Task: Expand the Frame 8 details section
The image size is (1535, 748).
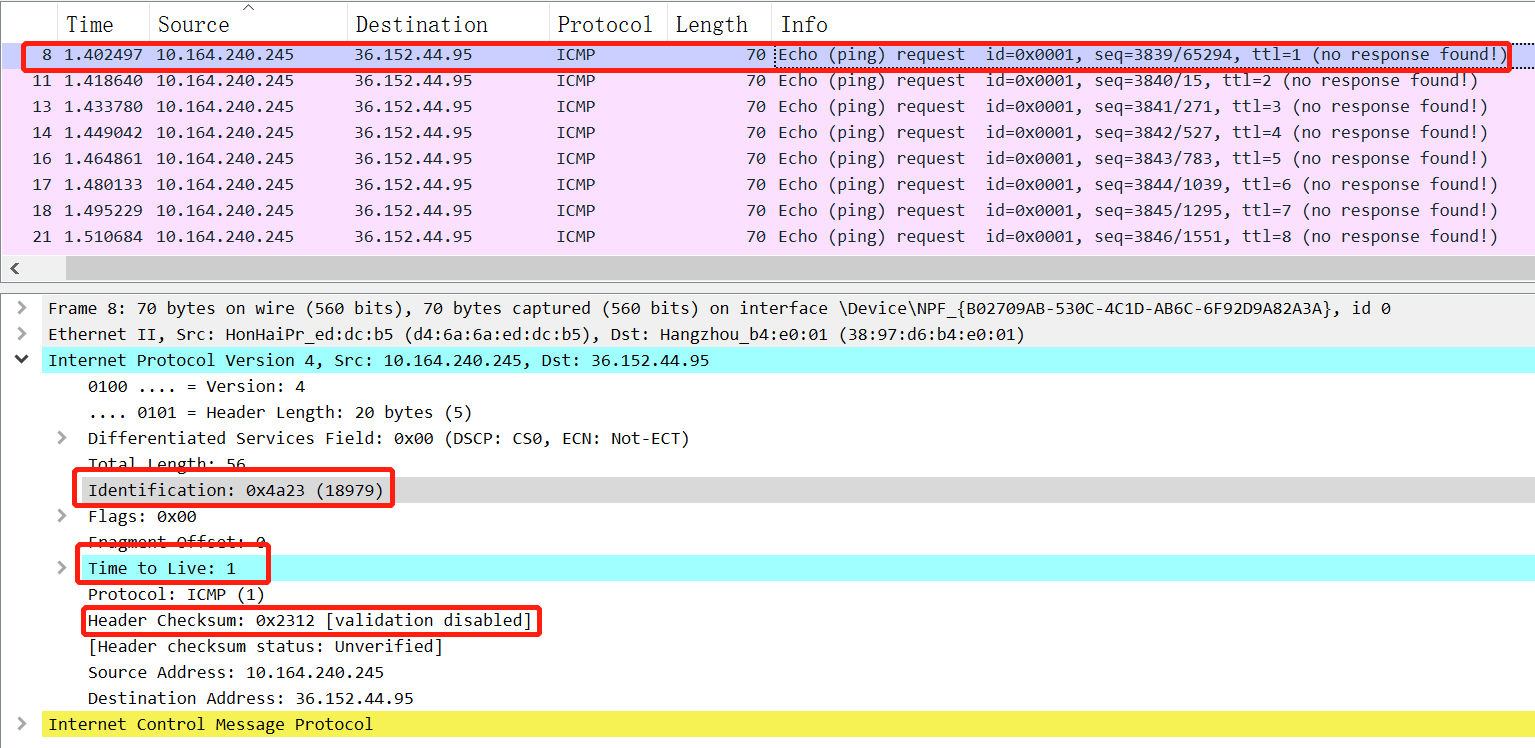Action: (21, 308)
